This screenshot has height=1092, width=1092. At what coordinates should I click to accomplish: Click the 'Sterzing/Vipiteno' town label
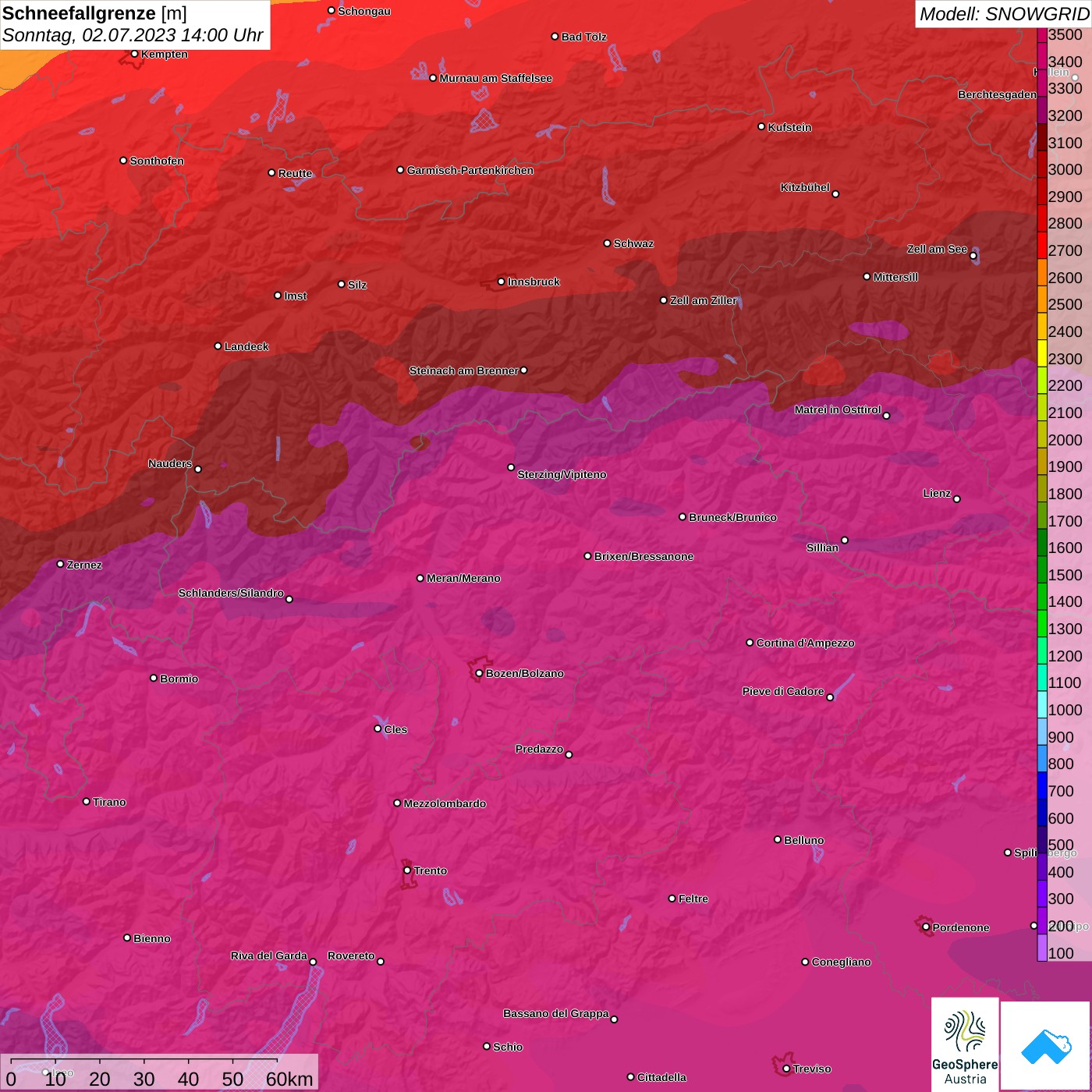click(562, 474)
